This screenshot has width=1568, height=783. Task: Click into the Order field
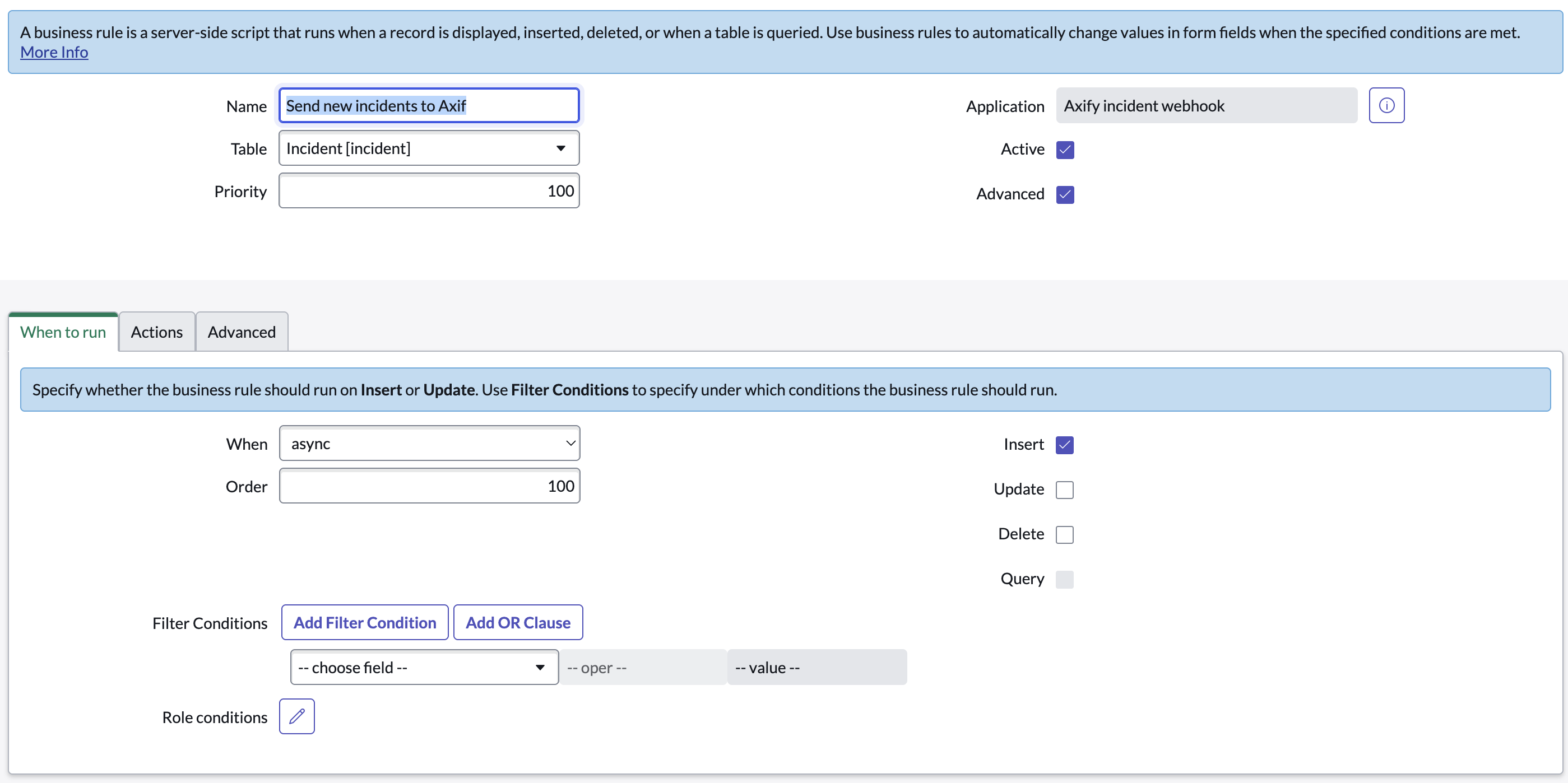point(429,486)
